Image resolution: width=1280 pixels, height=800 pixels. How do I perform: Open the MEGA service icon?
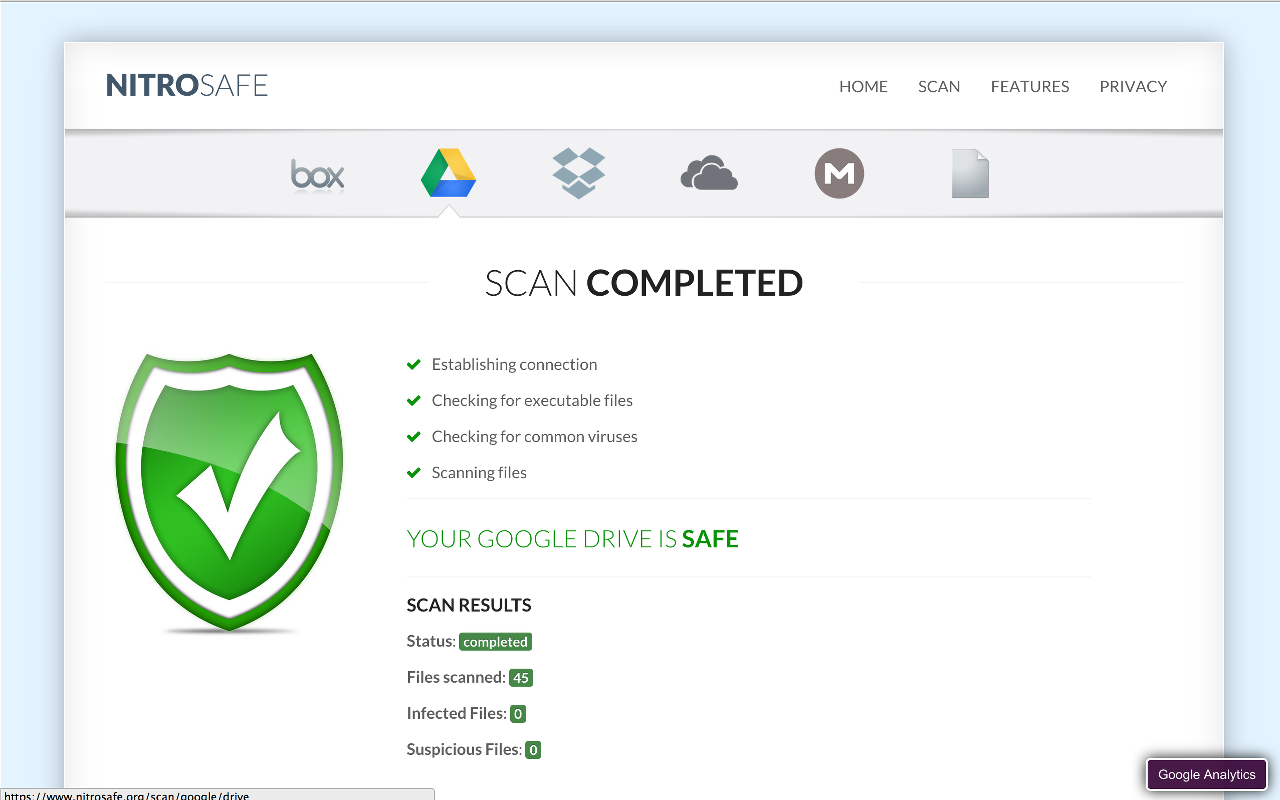pyautogui.click(x=839, y=174)
